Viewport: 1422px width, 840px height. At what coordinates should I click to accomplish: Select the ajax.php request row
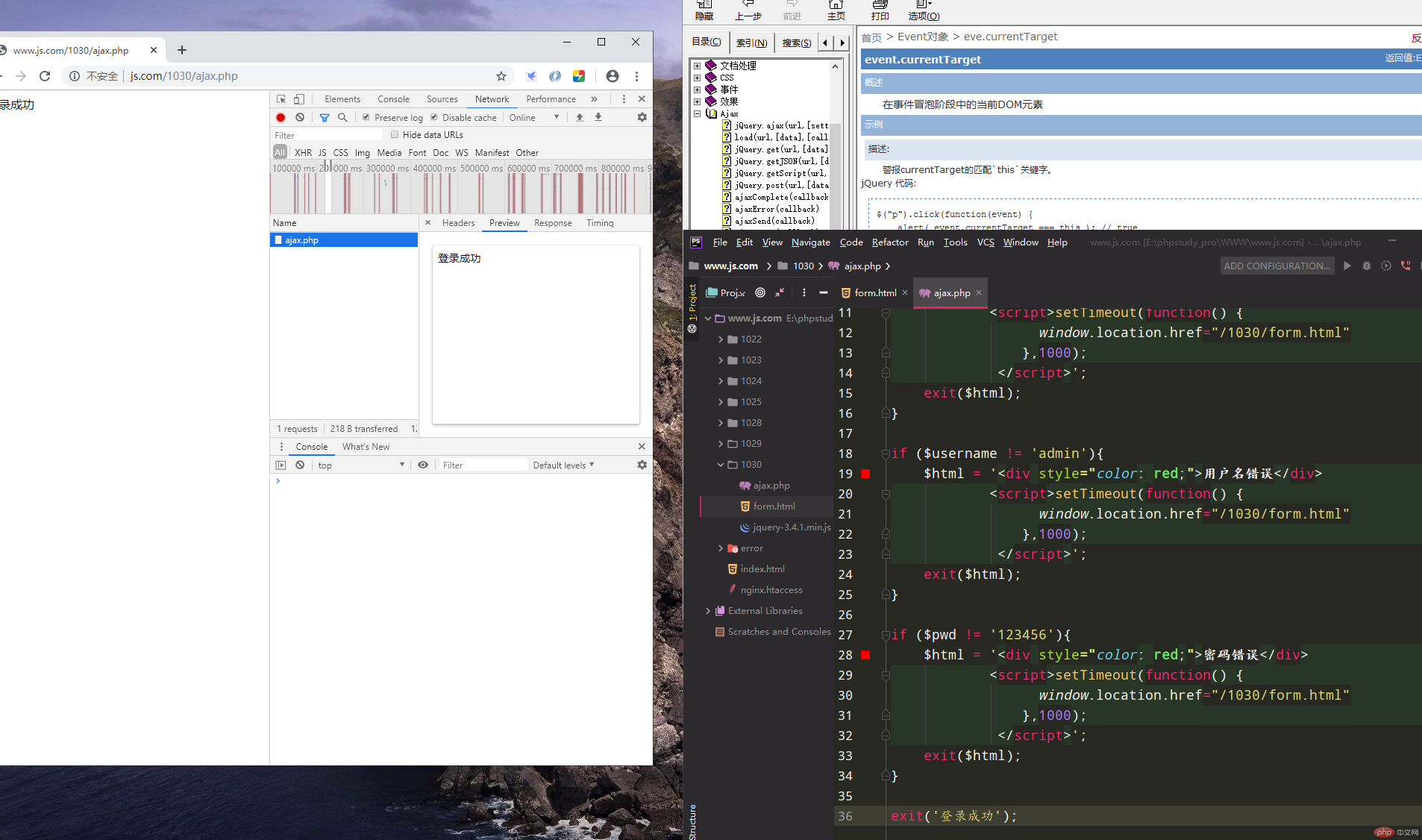coord(344,240)
